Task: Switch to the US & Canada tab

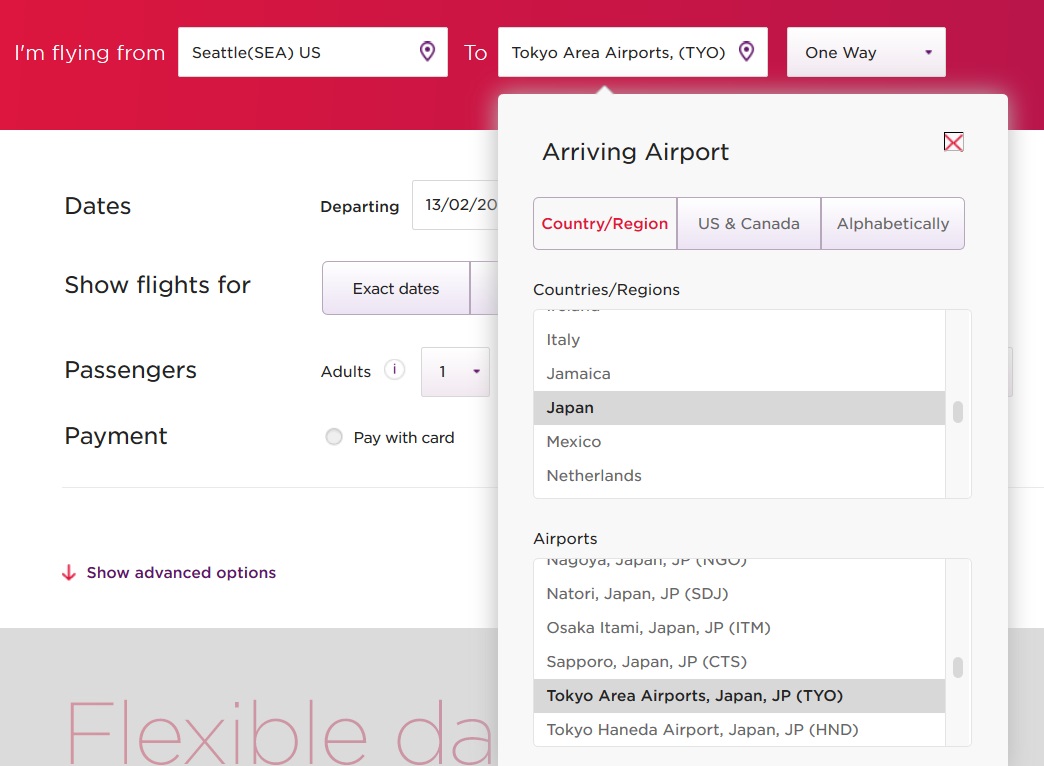Action: point(749,223)
